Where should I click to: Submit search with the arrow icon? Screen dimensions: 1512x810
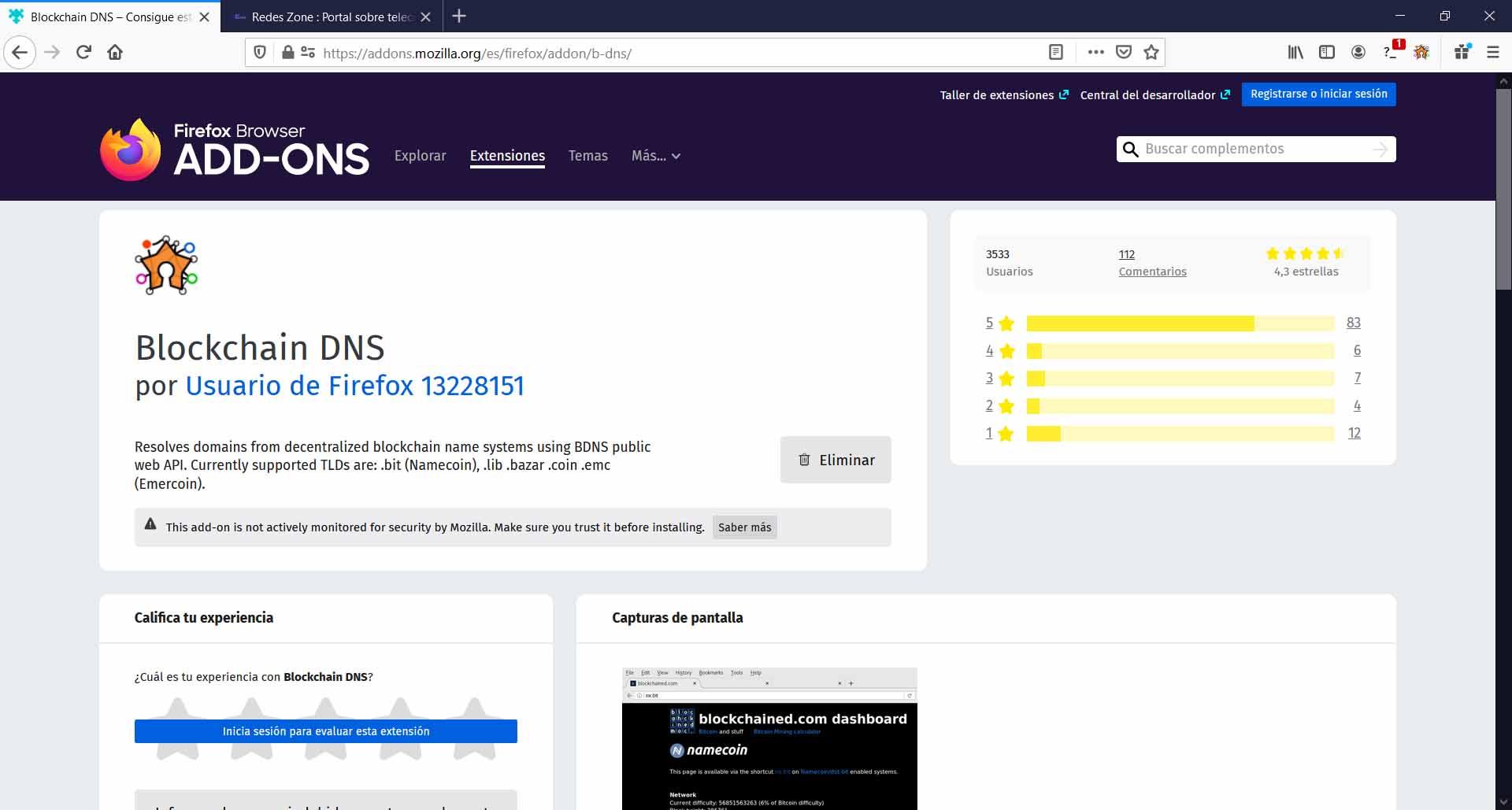(x=1380, y=150)
